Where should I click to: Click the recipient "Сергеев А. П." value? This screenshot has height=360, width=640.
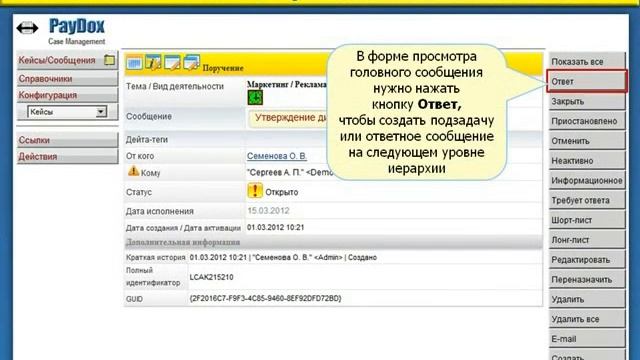click(x=290, y=173)
